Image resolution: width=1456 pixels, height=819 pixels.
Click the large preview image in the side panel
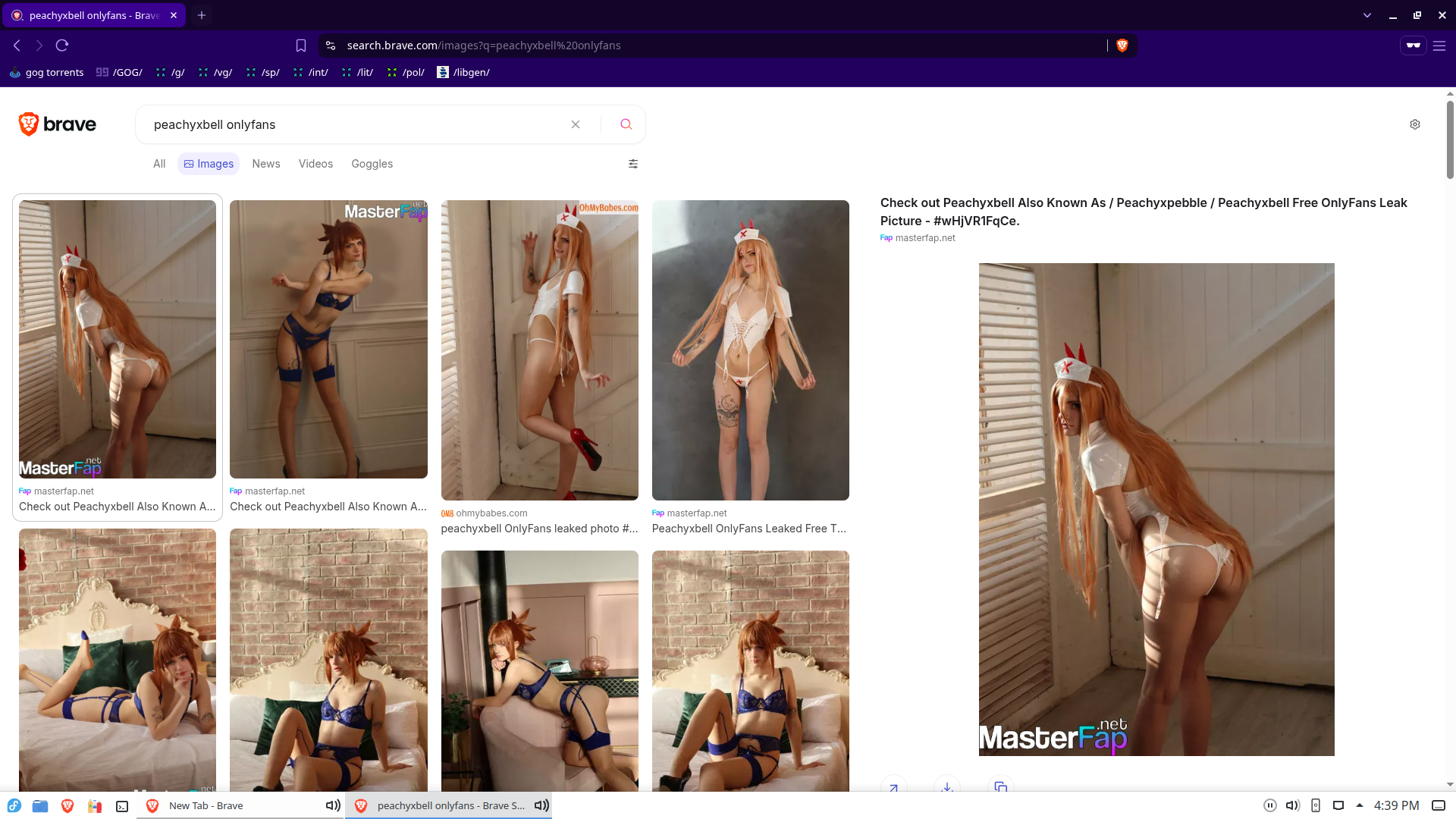click(1156, 510)
